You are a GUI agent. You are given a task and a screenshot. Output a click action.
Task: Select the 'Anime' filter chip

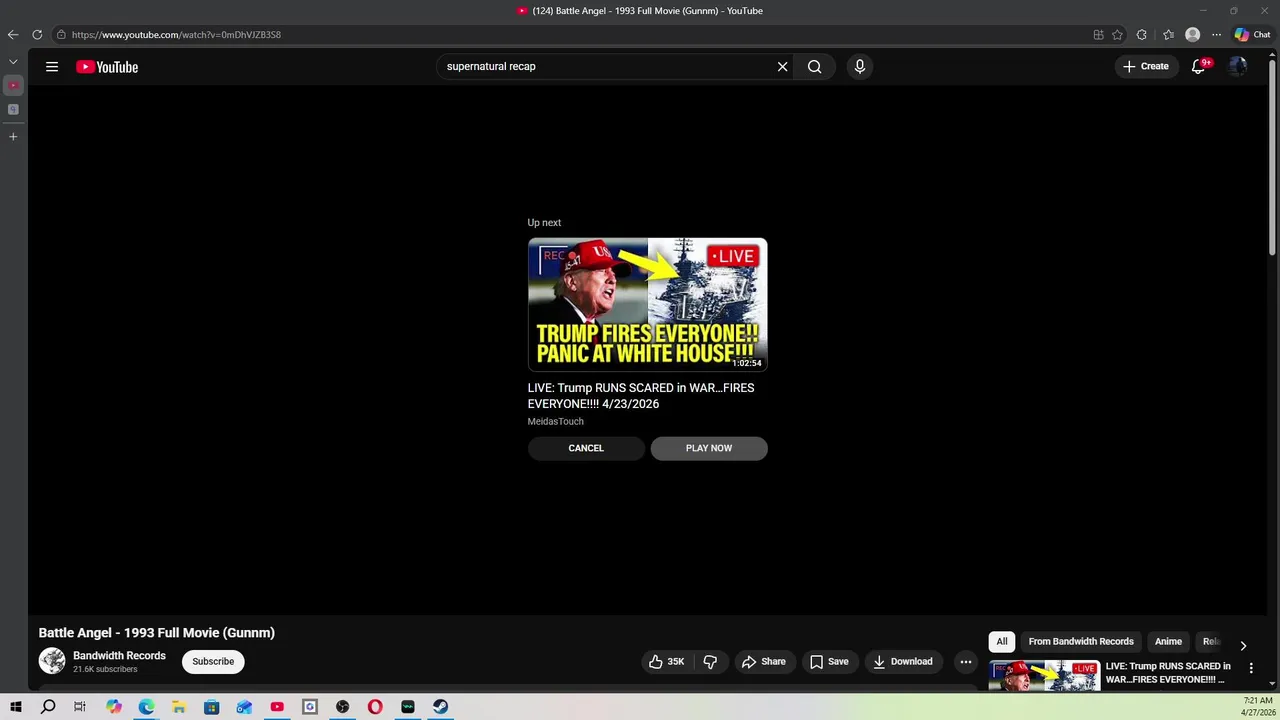1168,642
